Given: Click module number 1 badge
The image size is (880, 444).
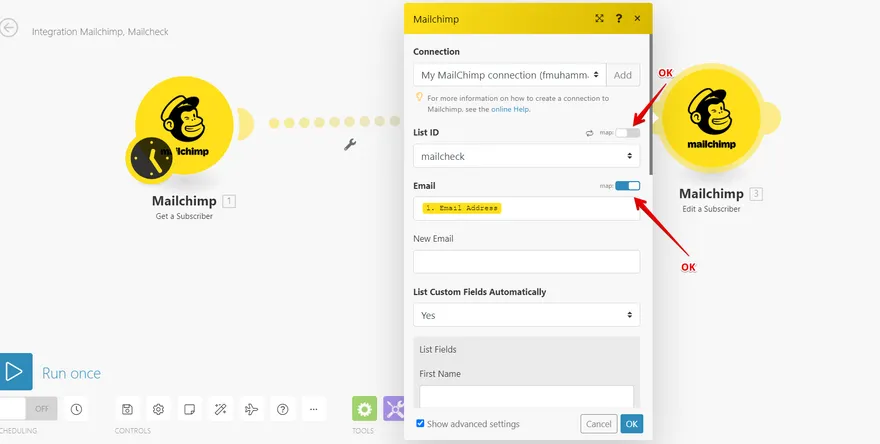Looking at the screenshot, I should point(229,201).
